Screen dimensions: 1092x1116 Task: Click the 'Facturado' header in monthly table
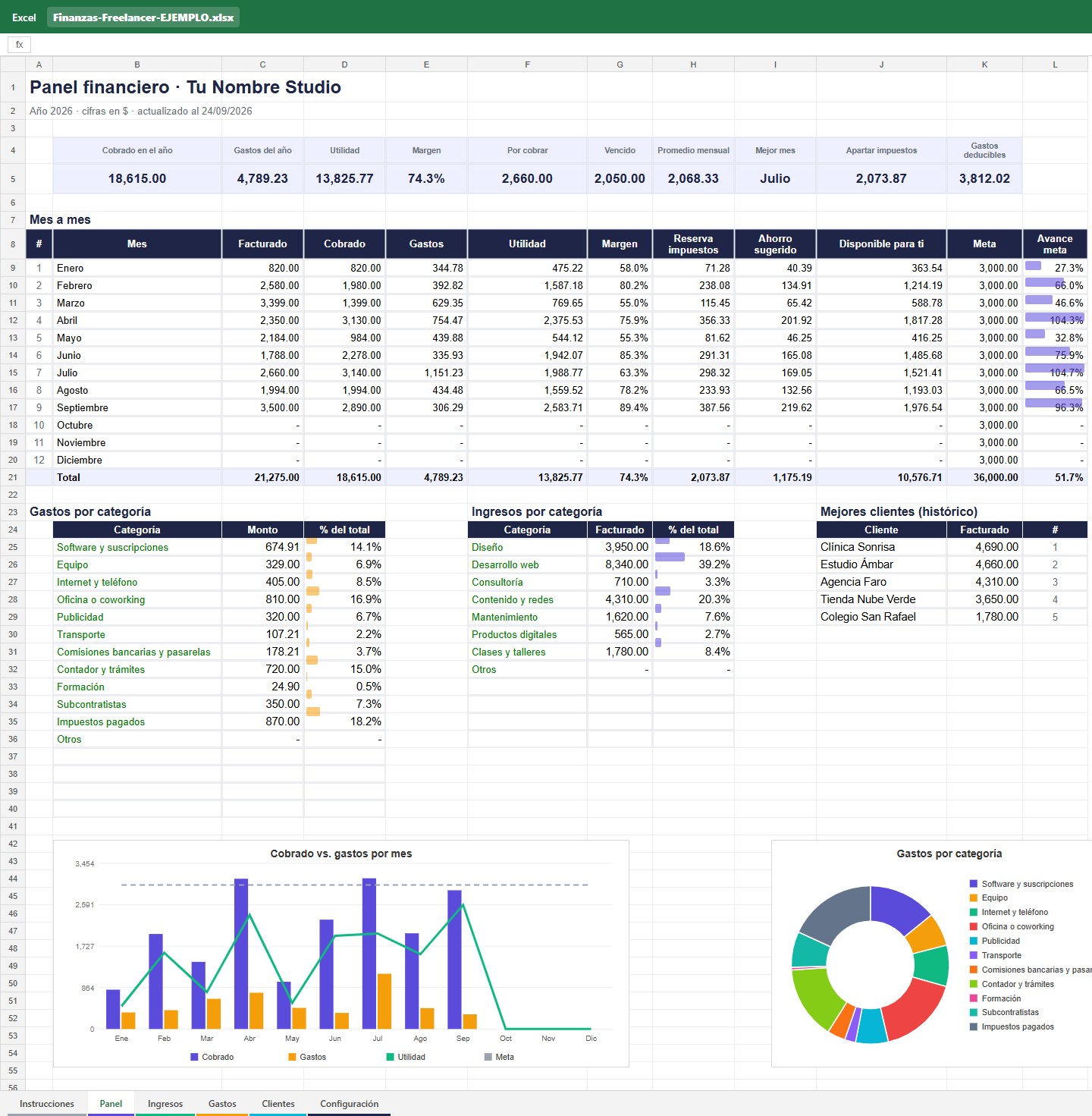[262, 244]
